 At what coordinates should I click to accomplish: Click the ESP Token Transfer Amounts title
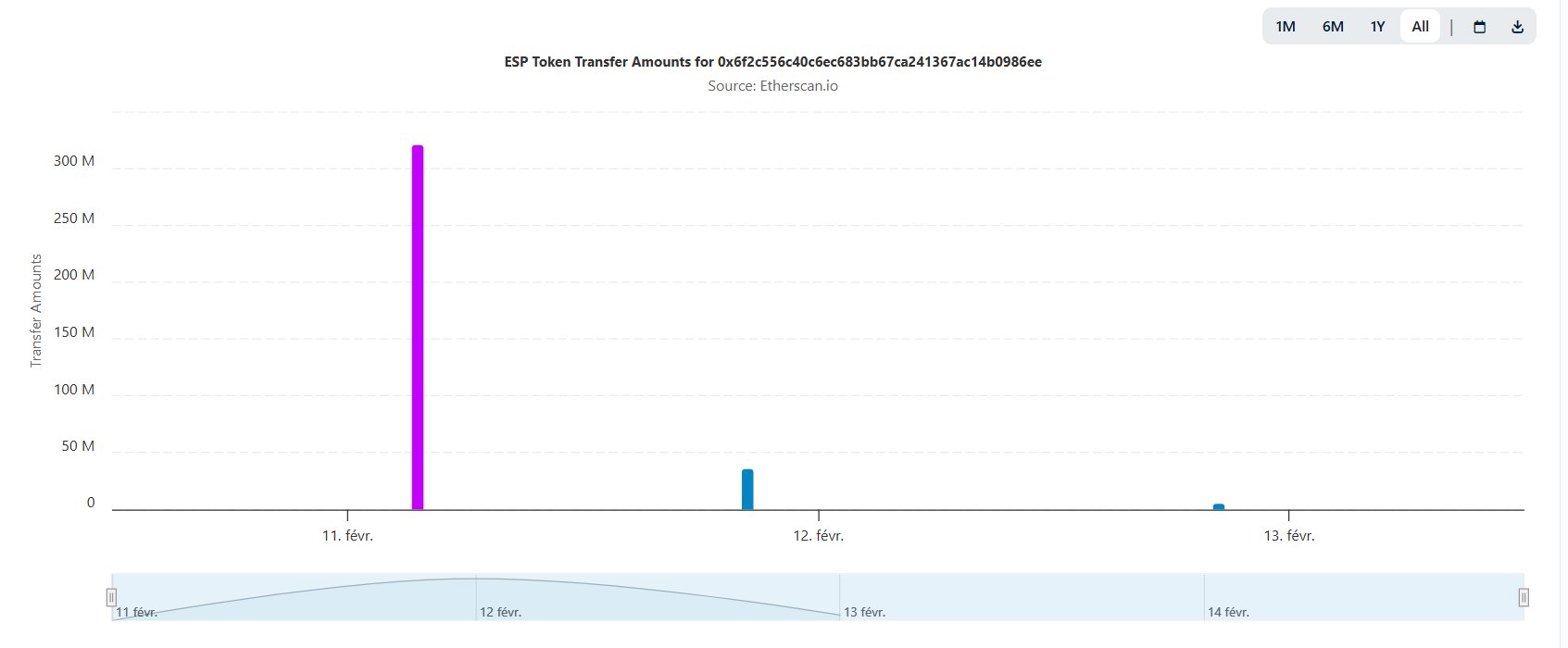pyautogui.click(x=772, y=62)
